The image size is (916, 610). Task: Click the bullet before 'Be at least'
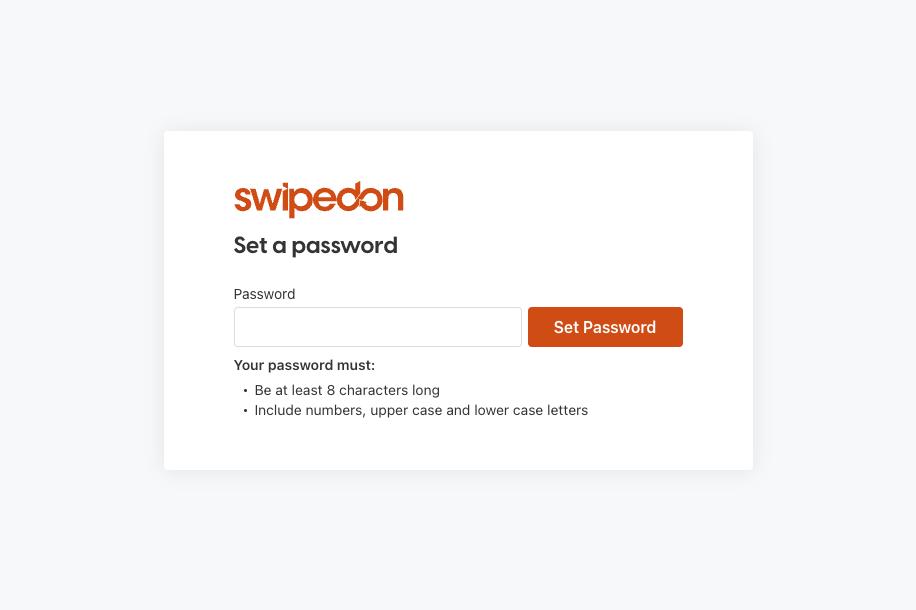click(245, 390)
